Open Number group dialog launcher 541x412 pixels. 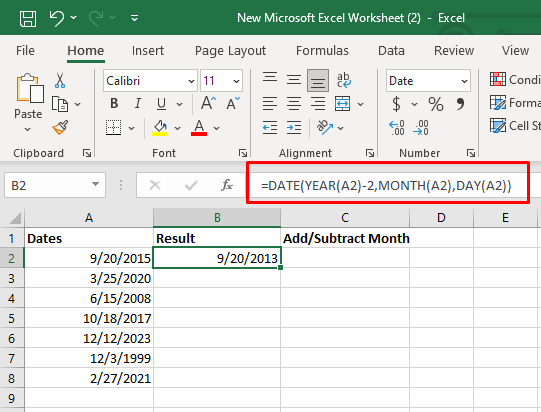click(471, 153)
